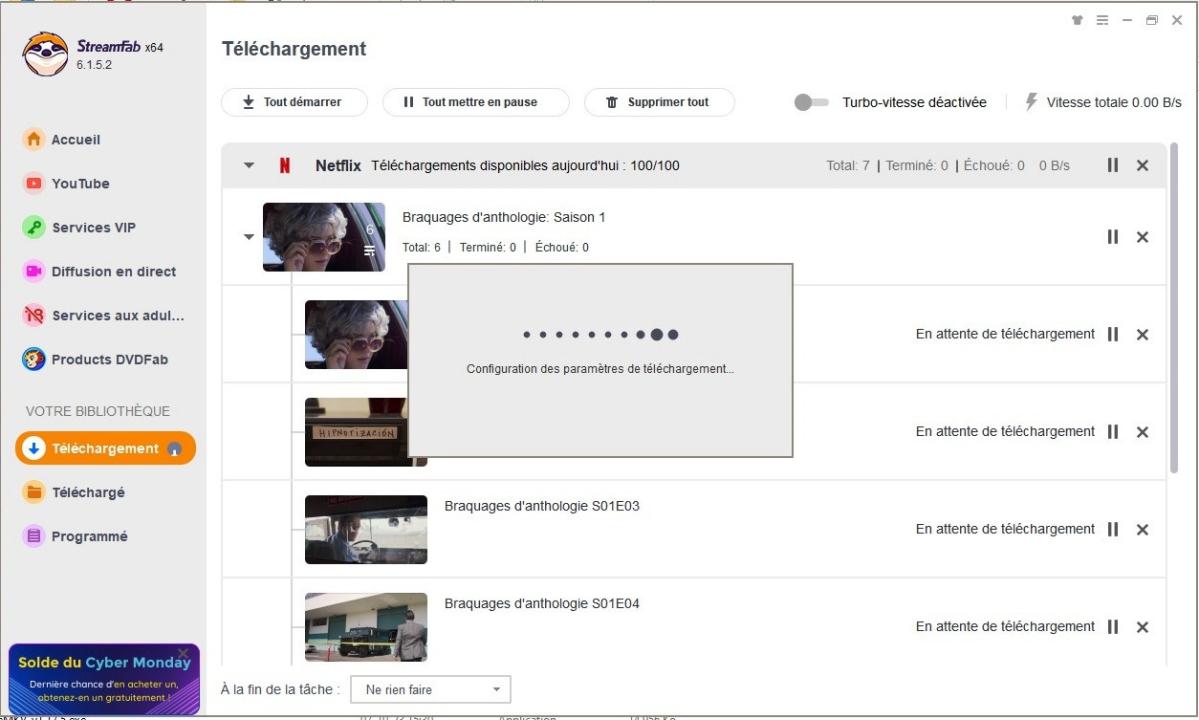Remove the Netflix download group

(1142, 165)
